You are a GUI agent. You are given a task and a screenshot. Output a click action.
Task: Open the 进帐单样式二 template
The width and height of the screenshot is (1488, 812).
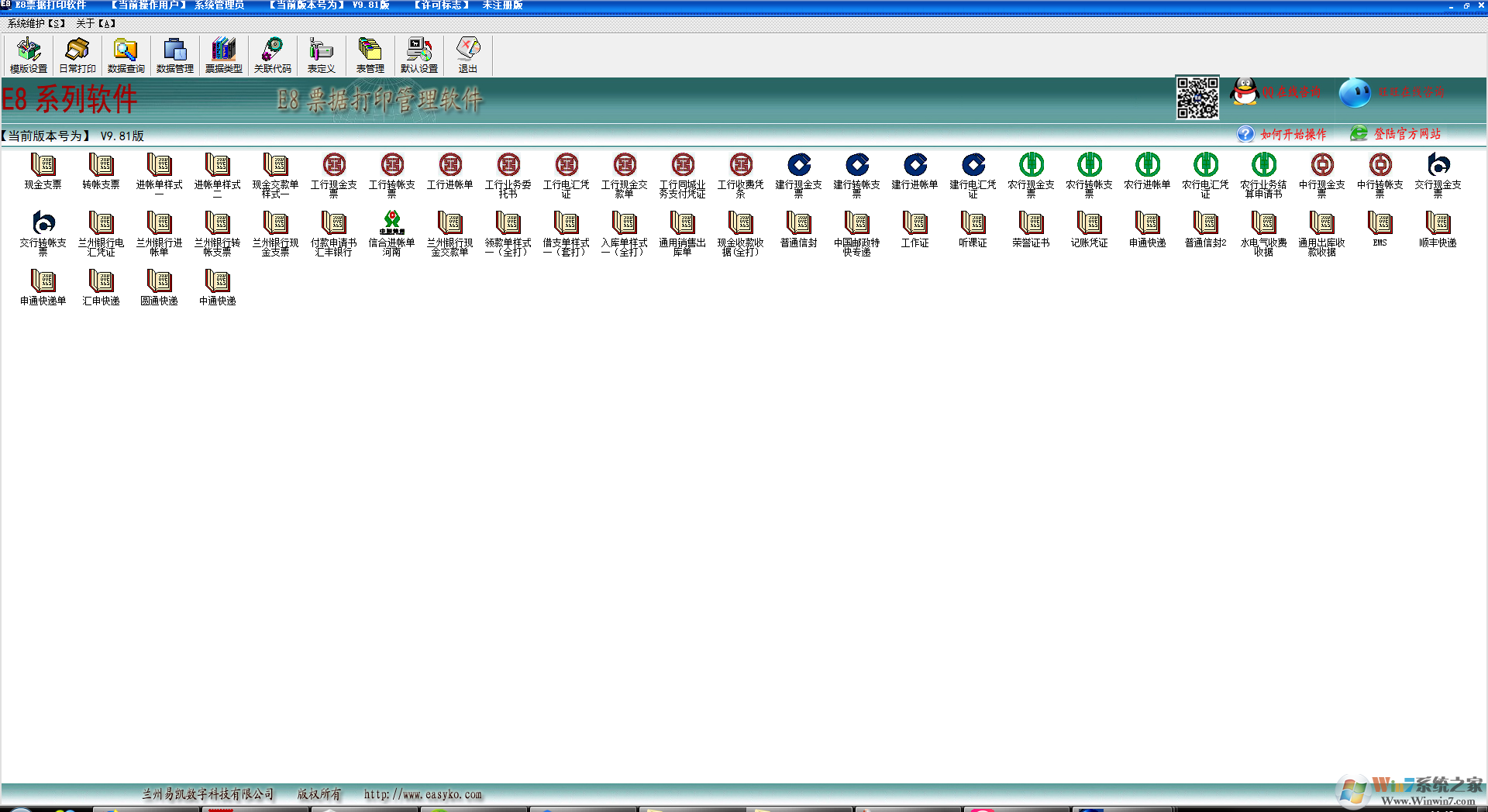pyautogui.click(x=218, y=175)
